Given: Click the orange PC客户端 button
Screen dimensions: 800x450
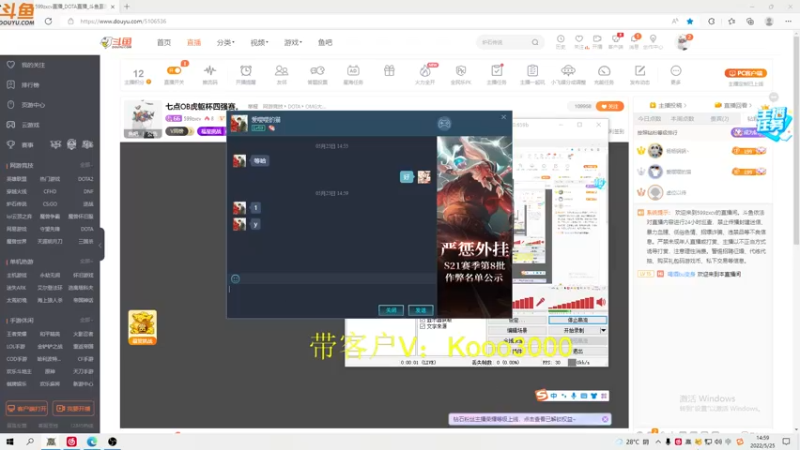Looking at the screenshot, I should (745, 73).
